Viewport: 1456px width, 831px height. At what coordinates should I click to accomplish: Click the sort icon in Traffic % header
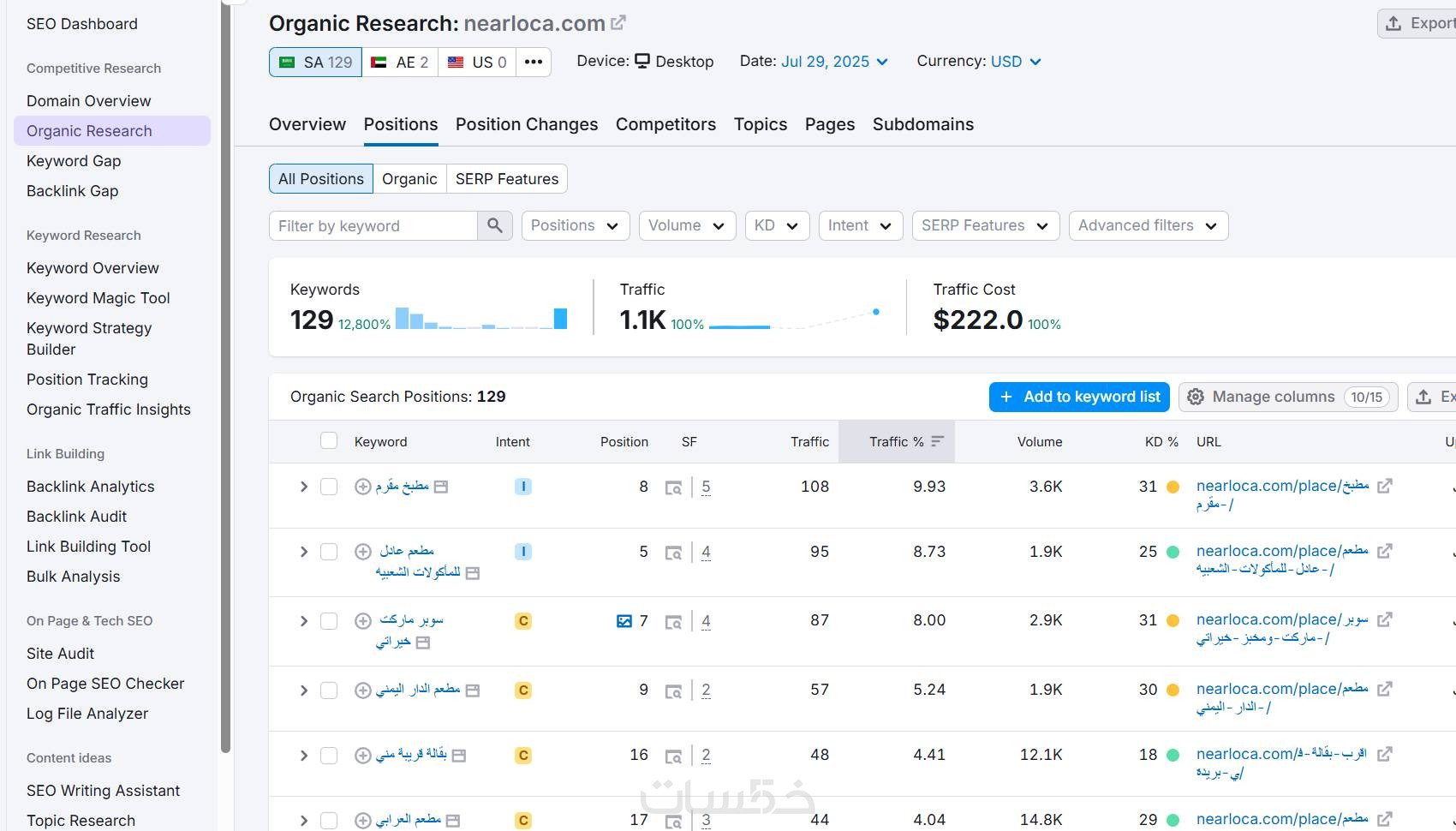point(938,441)
